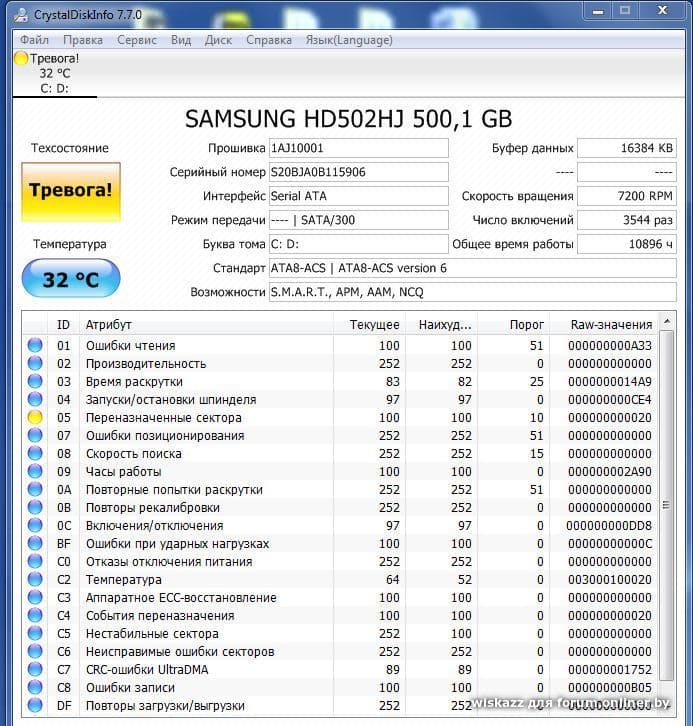Click the status icon for Повторы рекалибровки
The width and height of the screenshot is (693, 726).
(35, 507)
